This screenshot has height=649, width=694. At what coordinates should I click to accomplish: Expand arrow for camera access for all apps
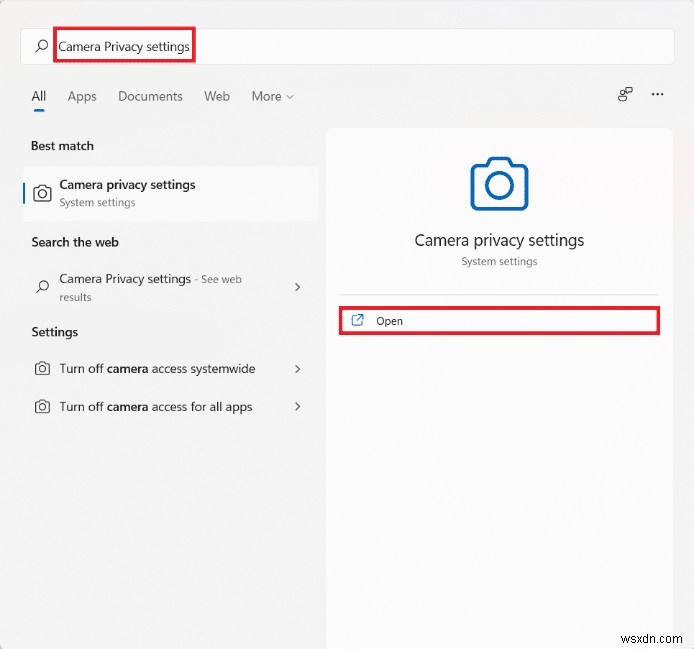297,406
